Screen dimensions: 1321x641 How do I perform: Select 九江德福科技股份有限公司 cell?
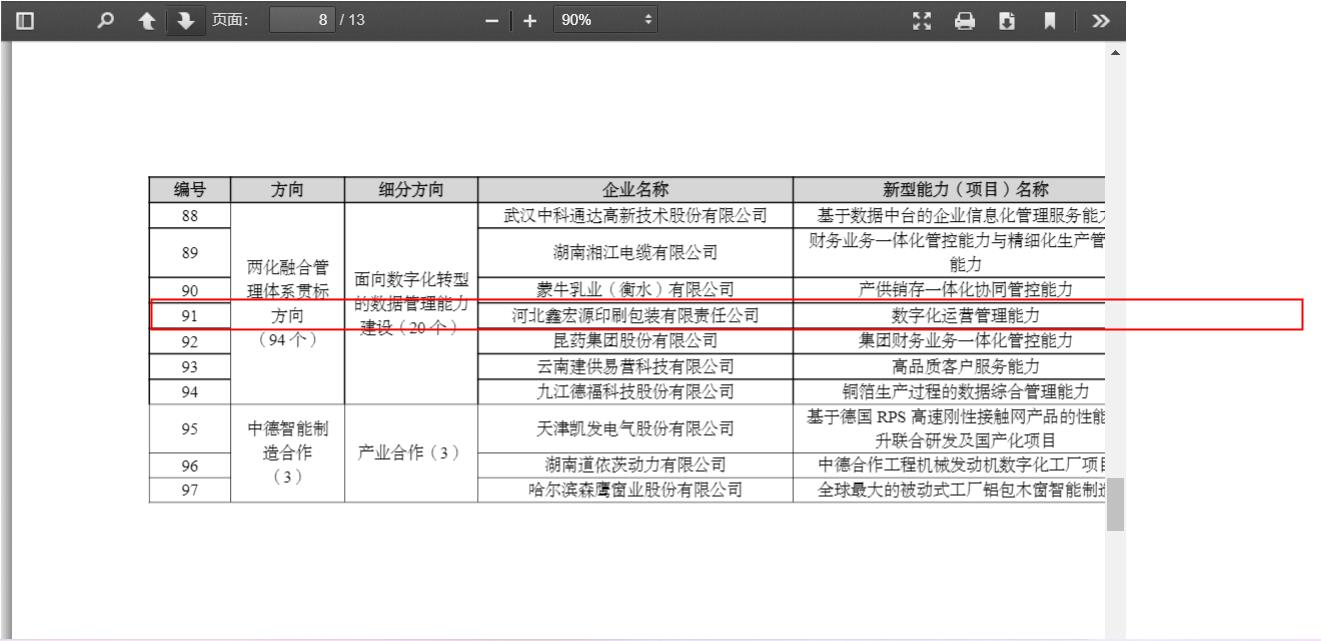(635, 391)
